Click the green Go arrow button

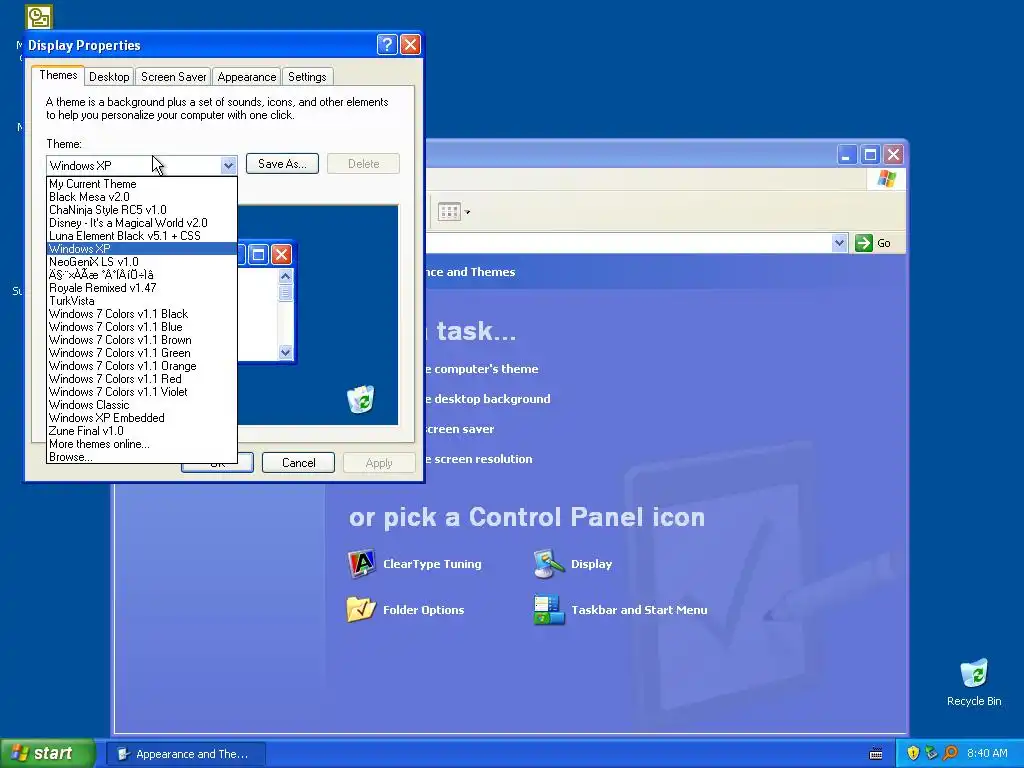point(863,243)
